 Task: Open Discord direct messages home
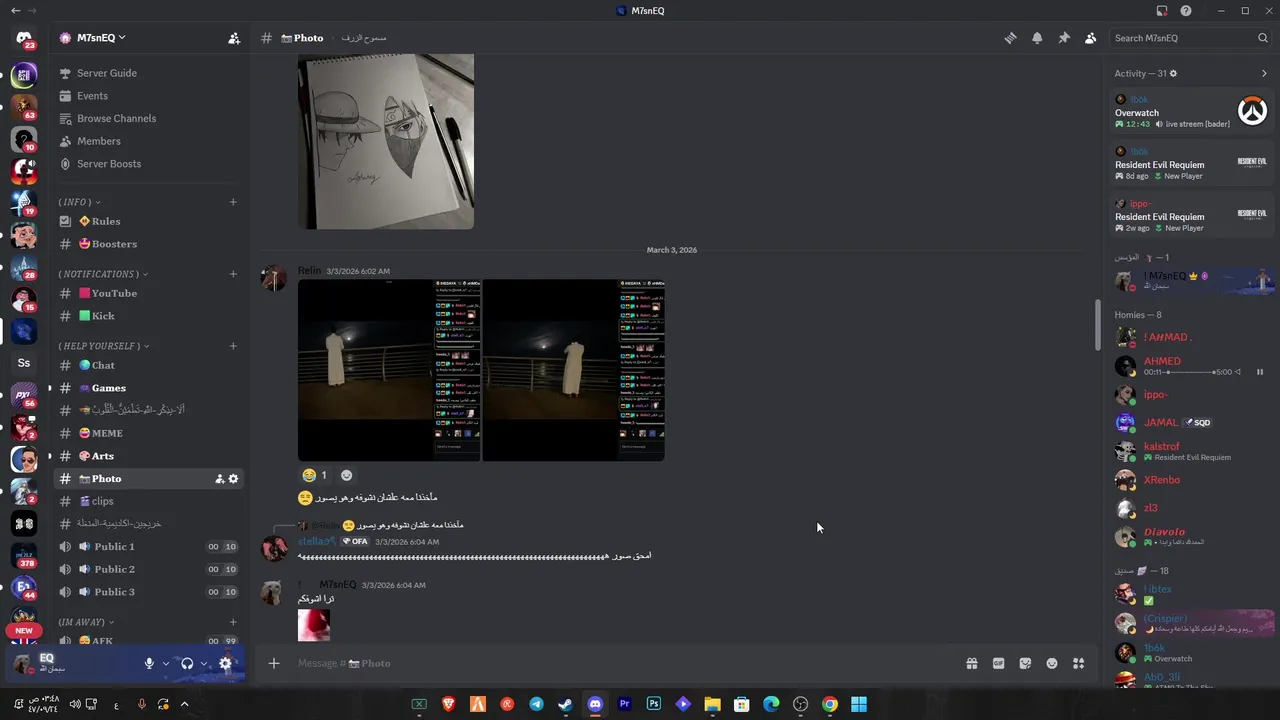click(x=24, y=39)
